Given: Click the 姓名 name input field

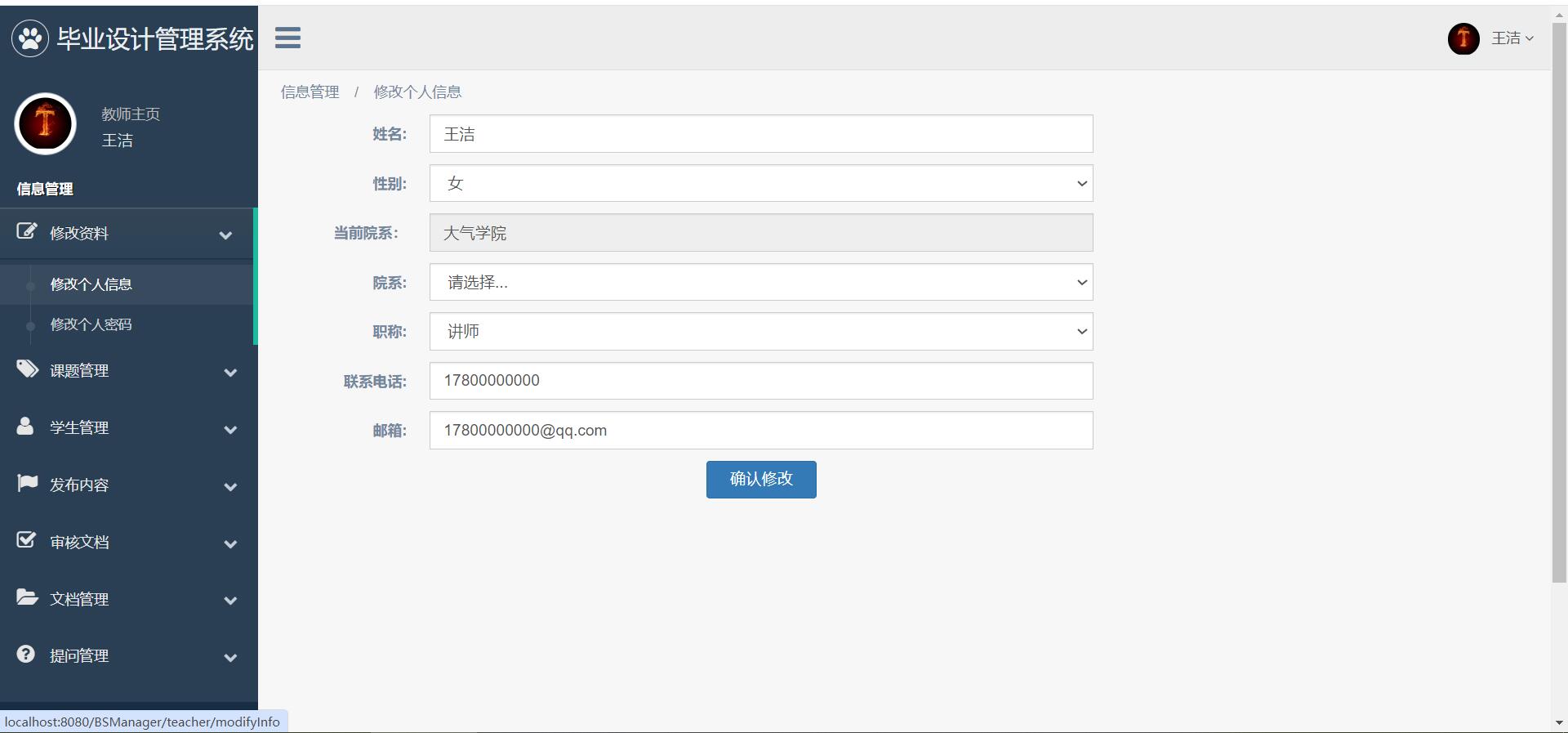Looking at the screenshot, I should click(x=761, y=134).
